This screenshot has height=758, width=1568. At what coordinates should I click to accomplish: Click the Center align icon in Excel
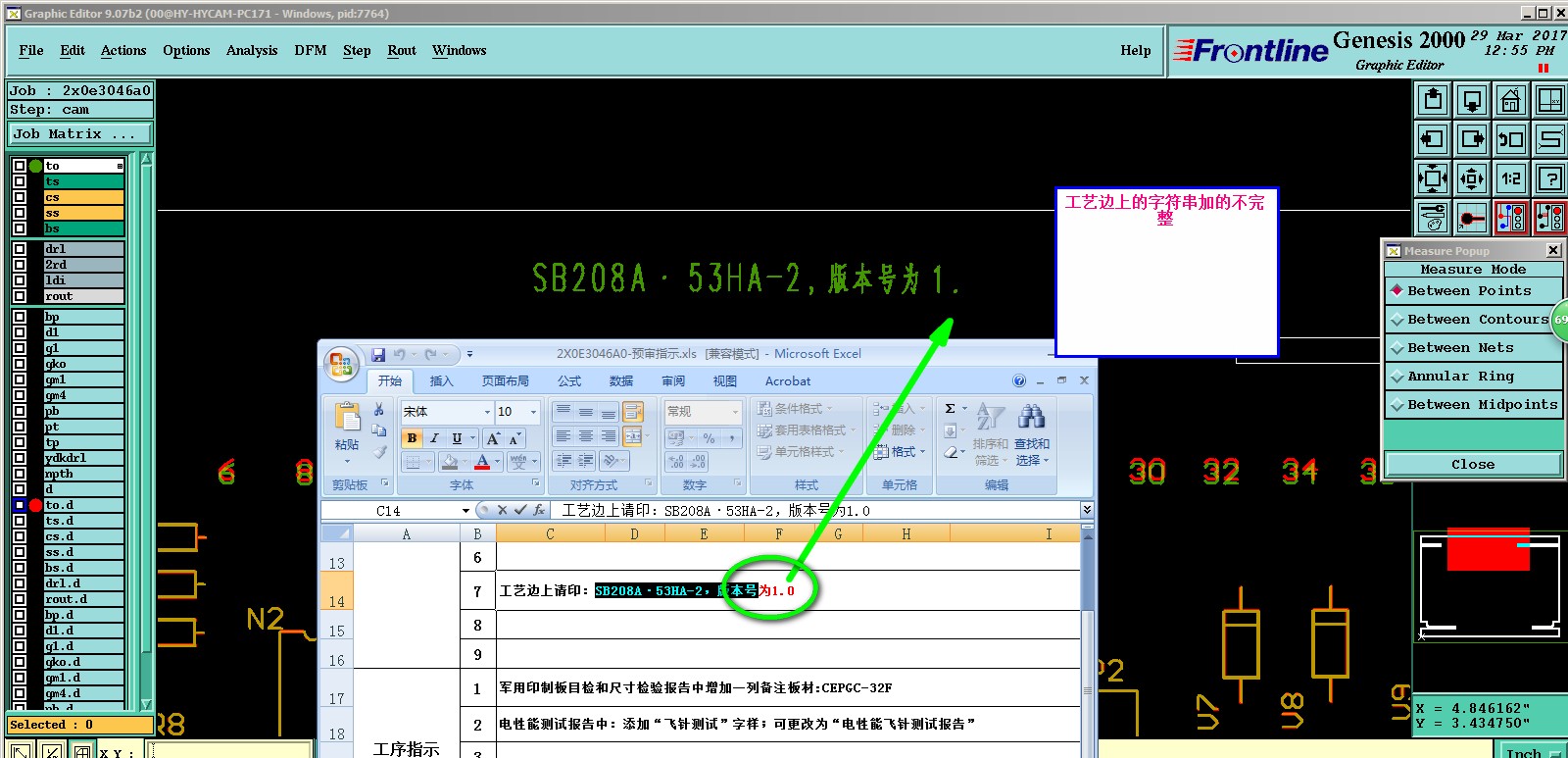(585, 436)
